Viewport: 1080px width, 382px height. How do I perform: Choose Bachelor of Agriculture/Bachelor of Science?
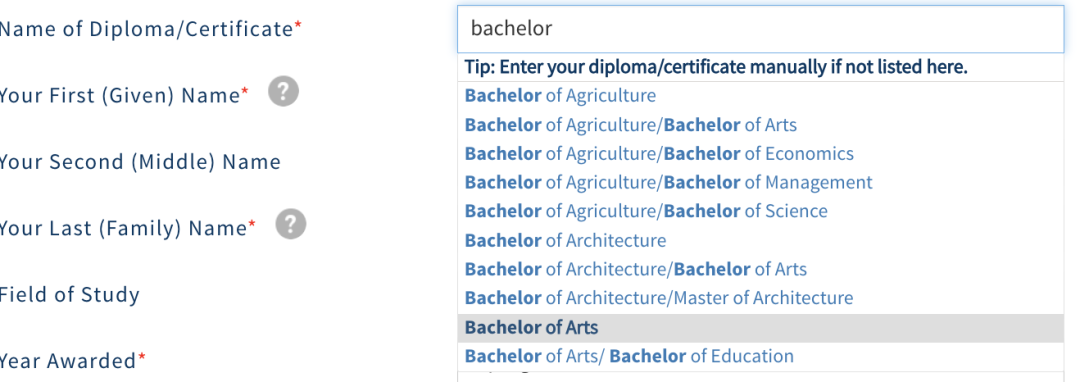point(760,211)
